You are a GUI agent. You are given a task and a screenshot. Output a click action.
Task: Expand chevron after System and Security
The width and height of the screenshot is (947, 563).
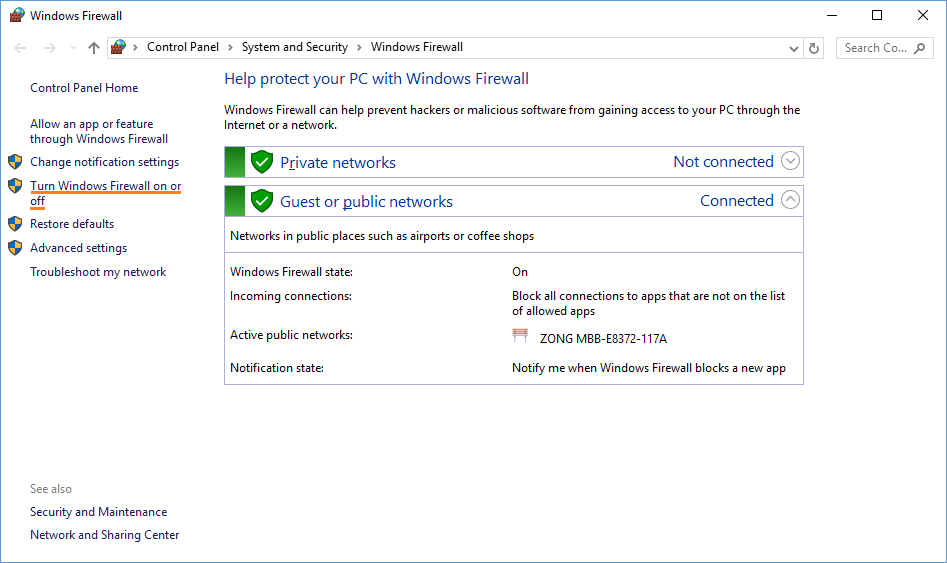(359, 47)
